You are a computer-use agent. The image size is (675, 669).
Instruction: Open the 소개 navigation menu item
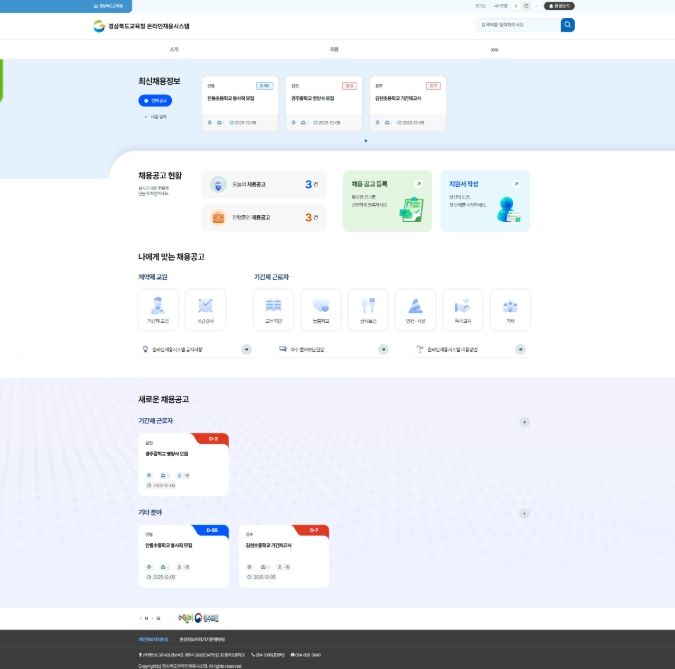174,48
